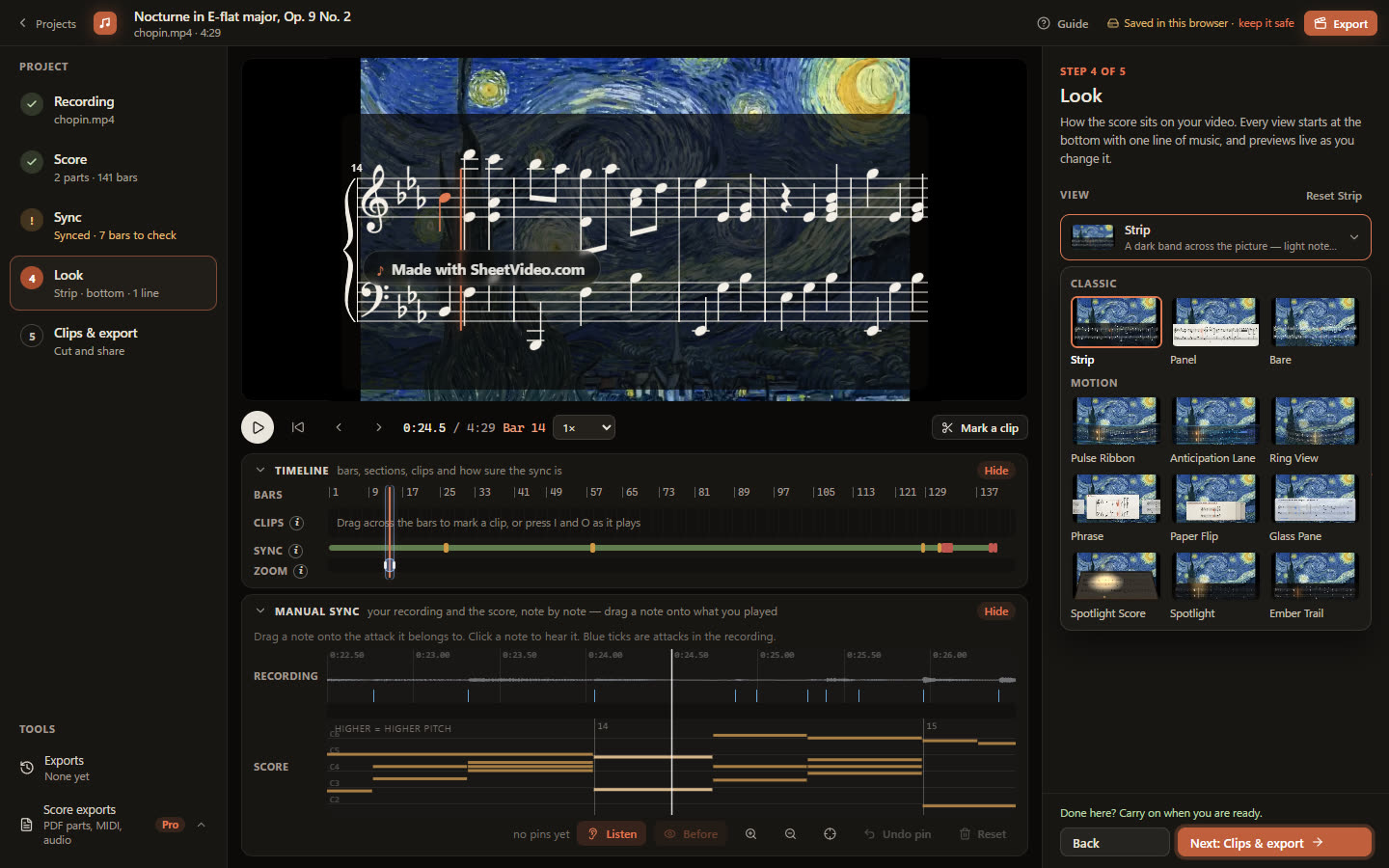Click the Sync warning icon
The height and width of the screenshot is (868, 1389).
click(x=32, y=219)
